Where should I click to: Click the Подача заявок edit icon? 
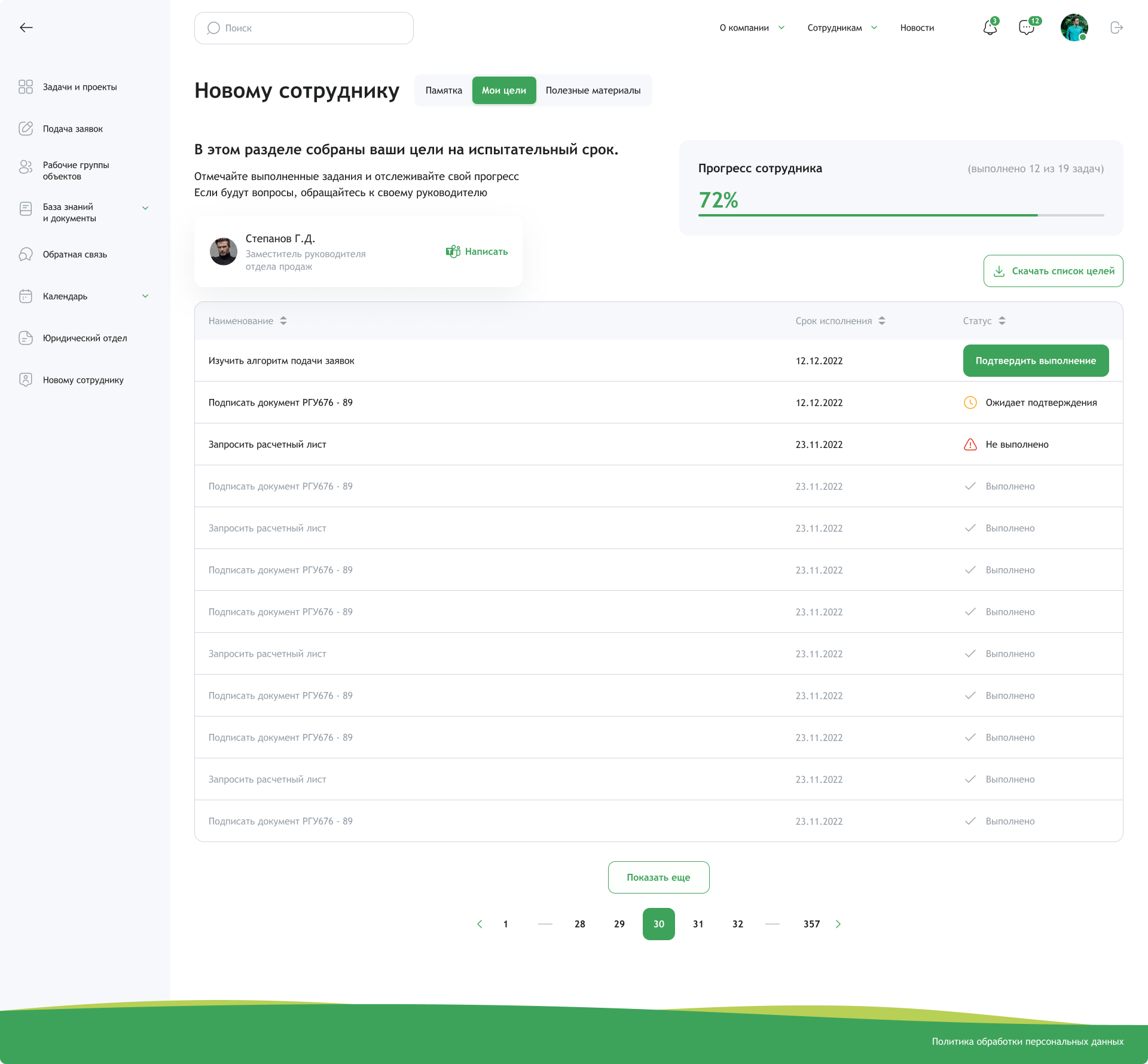(x=26, y=129)
